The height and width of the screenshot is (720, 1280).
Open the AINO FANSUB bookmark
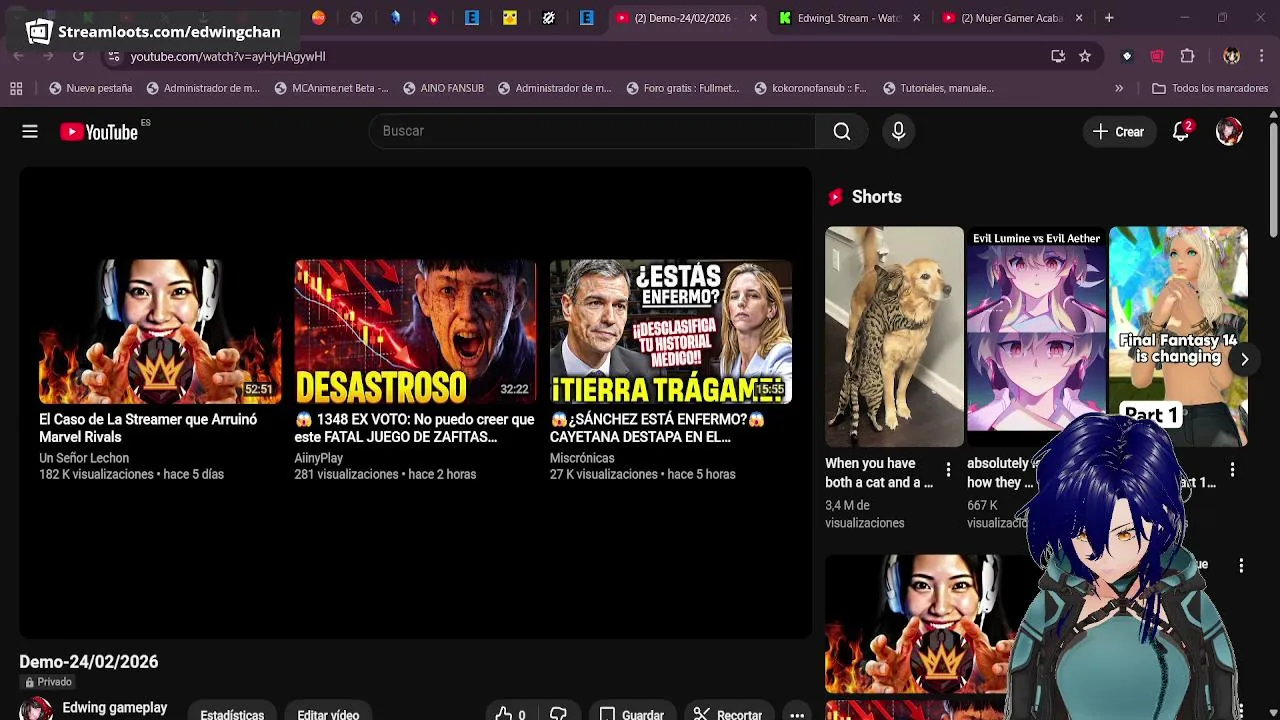point(443,88)
